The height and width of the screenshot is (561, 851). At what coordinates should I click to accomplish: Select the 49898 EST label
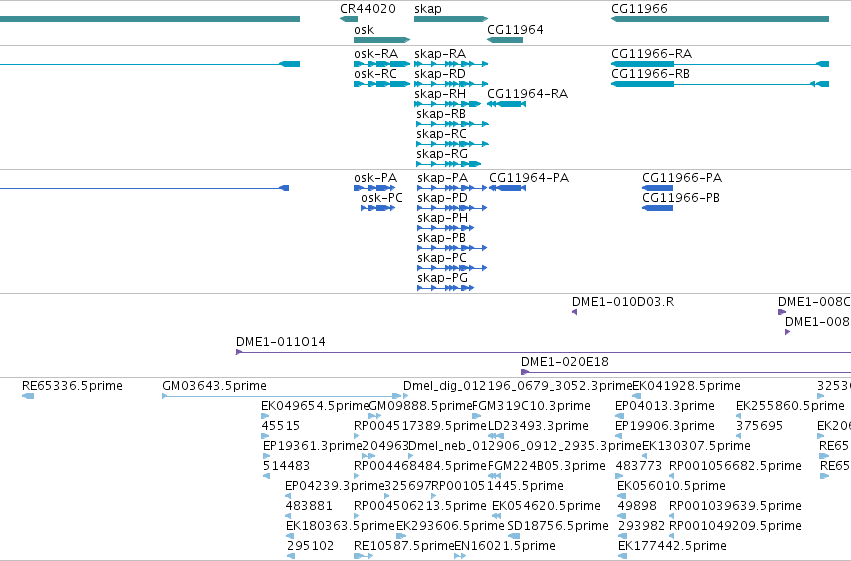pos(637,507)
